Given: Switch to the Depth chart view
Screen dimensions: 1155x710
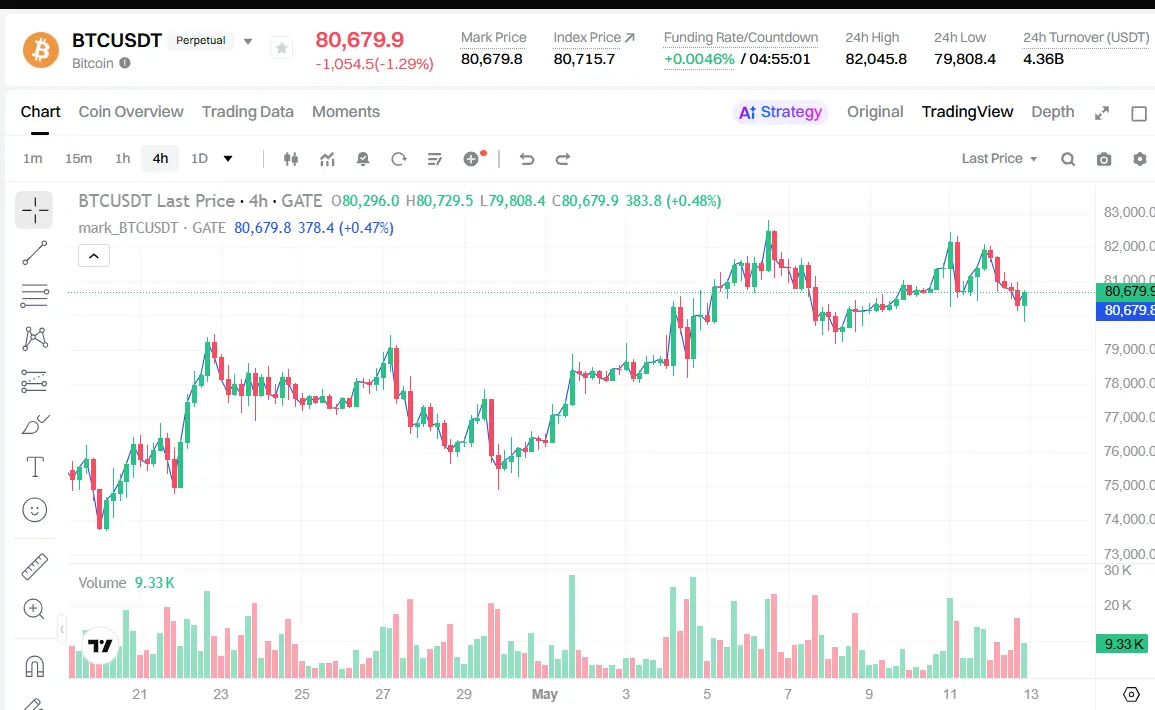Looking at the screenshot, I should (x=1053, y=112).
